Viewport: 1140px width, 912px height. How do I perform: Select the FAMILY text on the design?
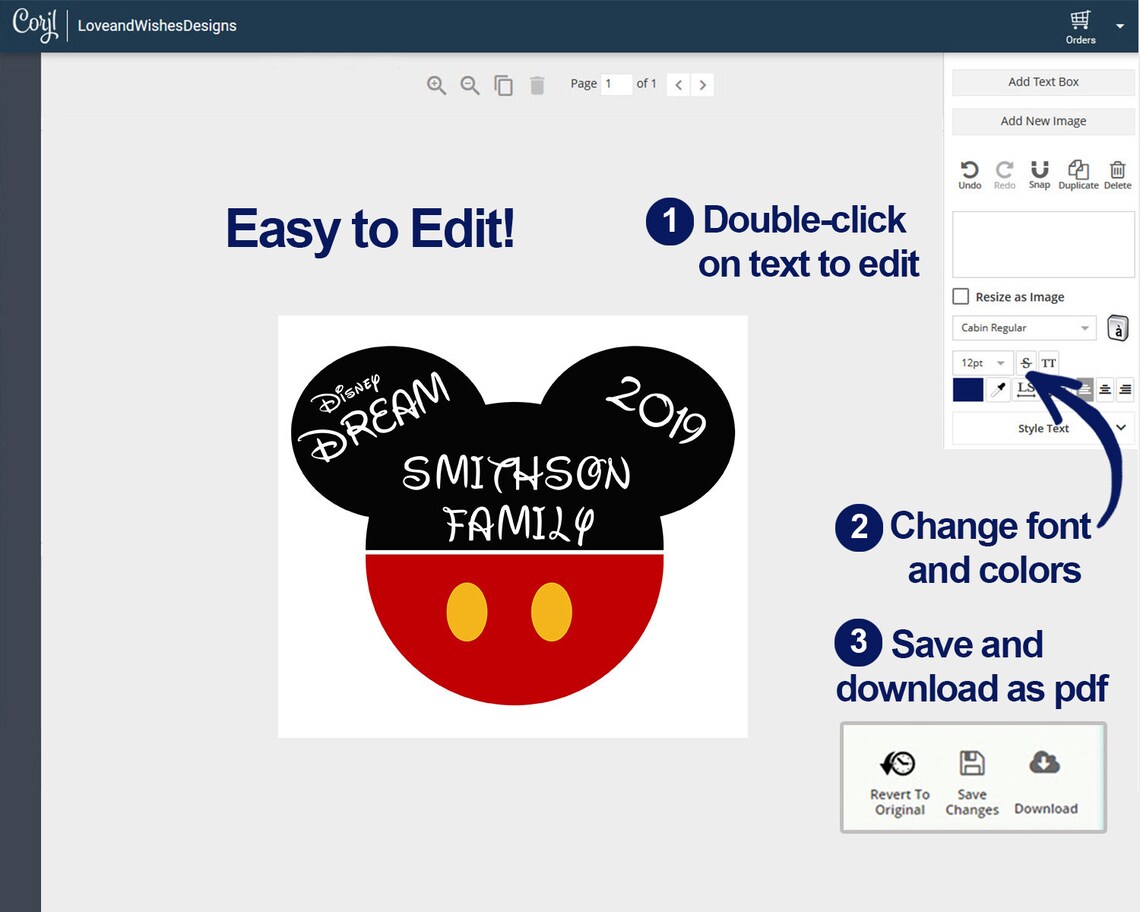coord(519,524)
